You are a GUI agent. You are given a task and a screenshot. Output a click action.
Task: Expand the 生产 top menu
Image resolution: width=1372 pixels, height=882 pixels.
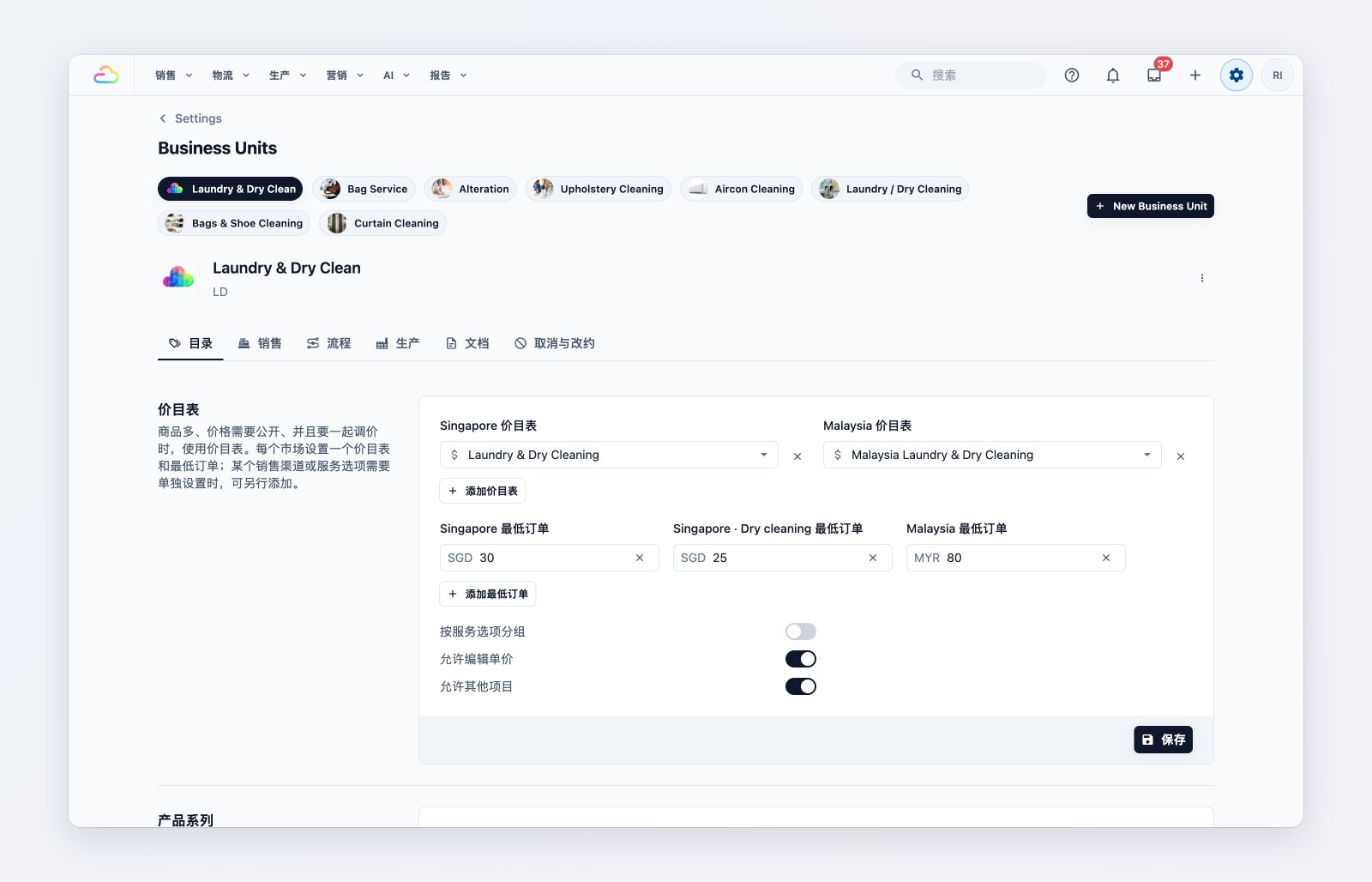pyautogui.click(x=287, y=76)
